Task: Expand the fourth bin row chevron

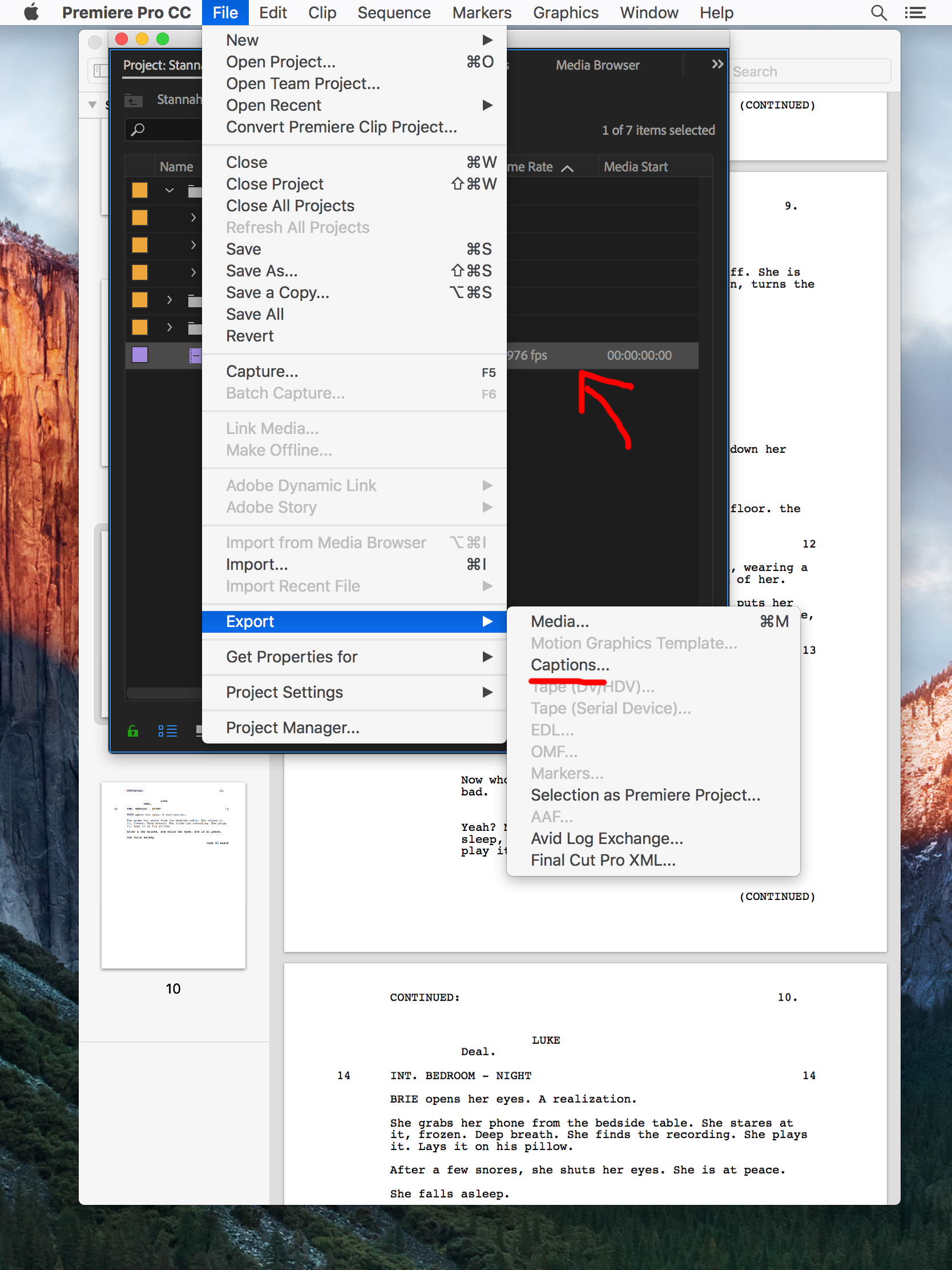Action: point(193,272)
